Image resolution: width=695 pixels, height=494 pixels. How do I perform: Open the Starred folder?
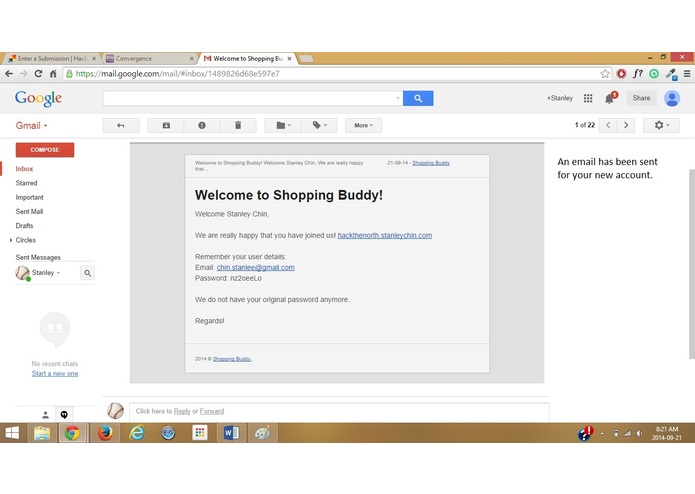point(26,183)
